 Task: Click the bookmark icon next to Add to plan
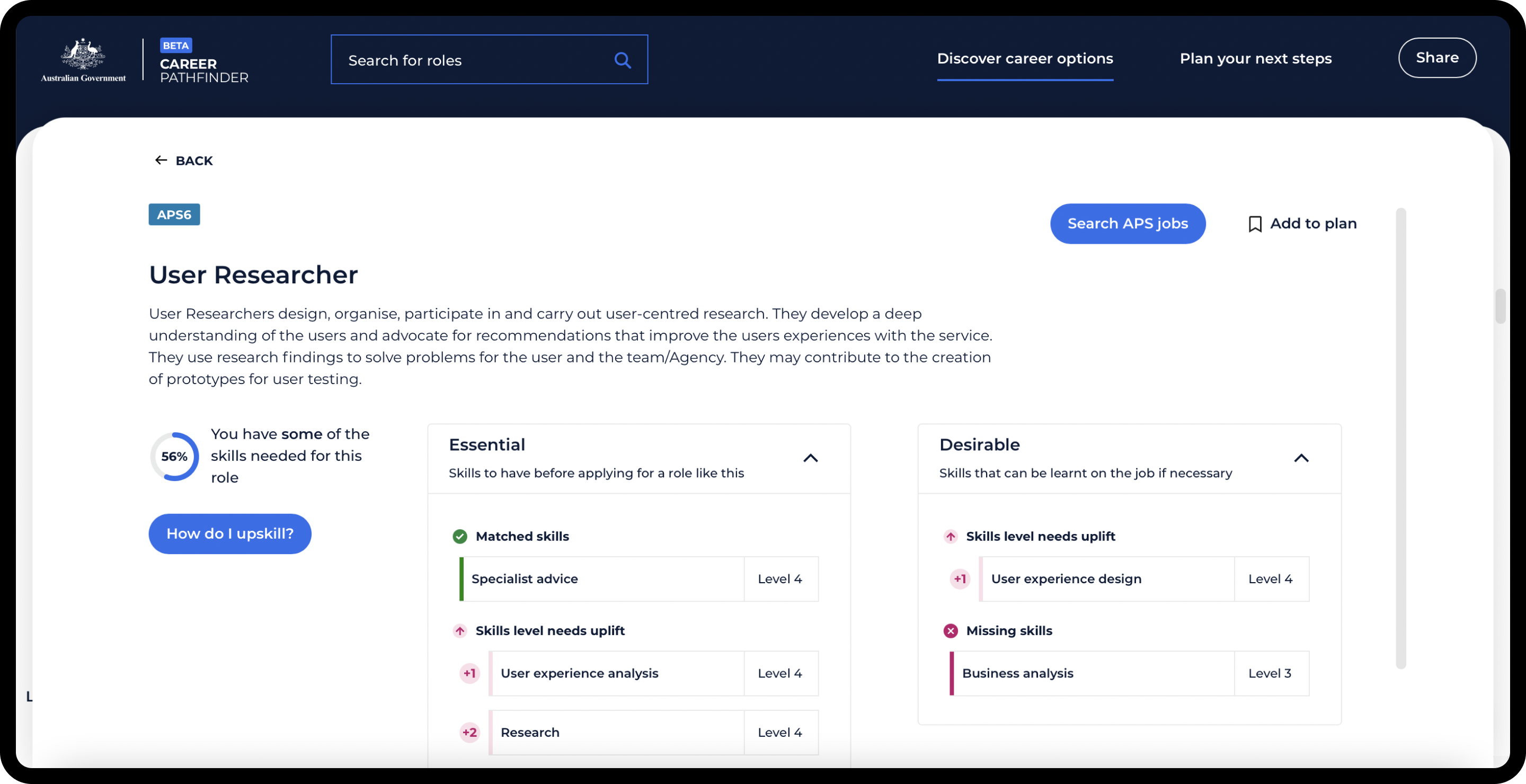tap(1255, 224)
